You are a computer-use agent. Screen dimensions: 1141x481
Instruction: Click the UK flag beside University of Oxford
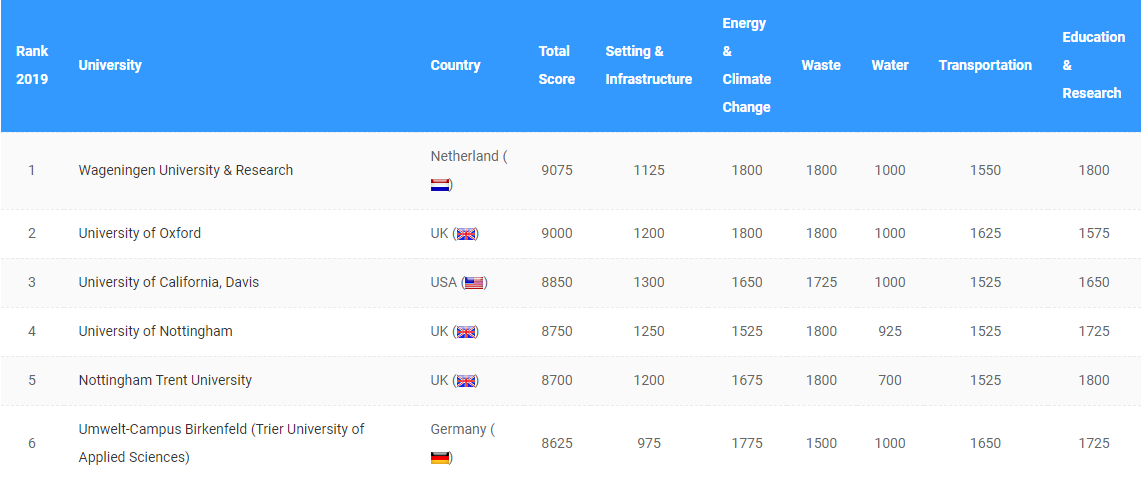point(466,234)
